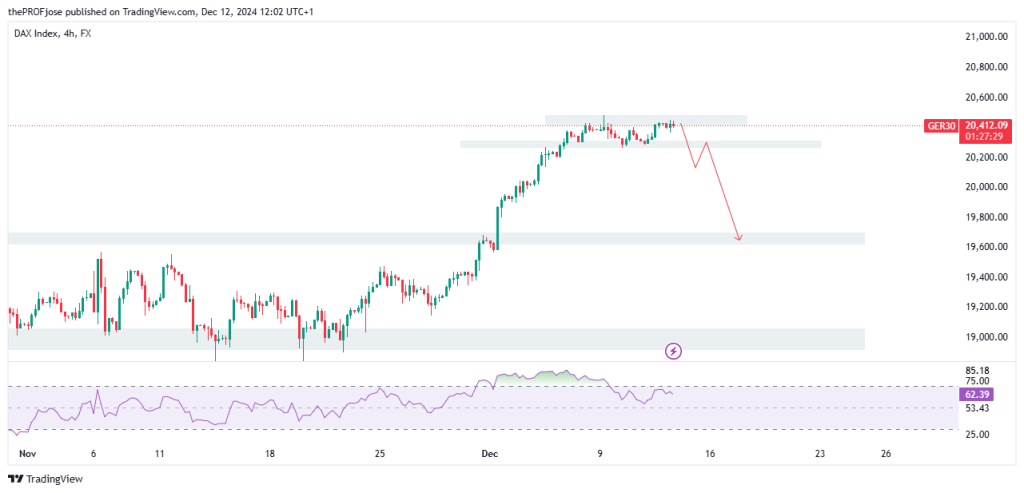Click the 23 date label on time axis
This screenshot has height=493, width=1024.
[x=821, y=453]
